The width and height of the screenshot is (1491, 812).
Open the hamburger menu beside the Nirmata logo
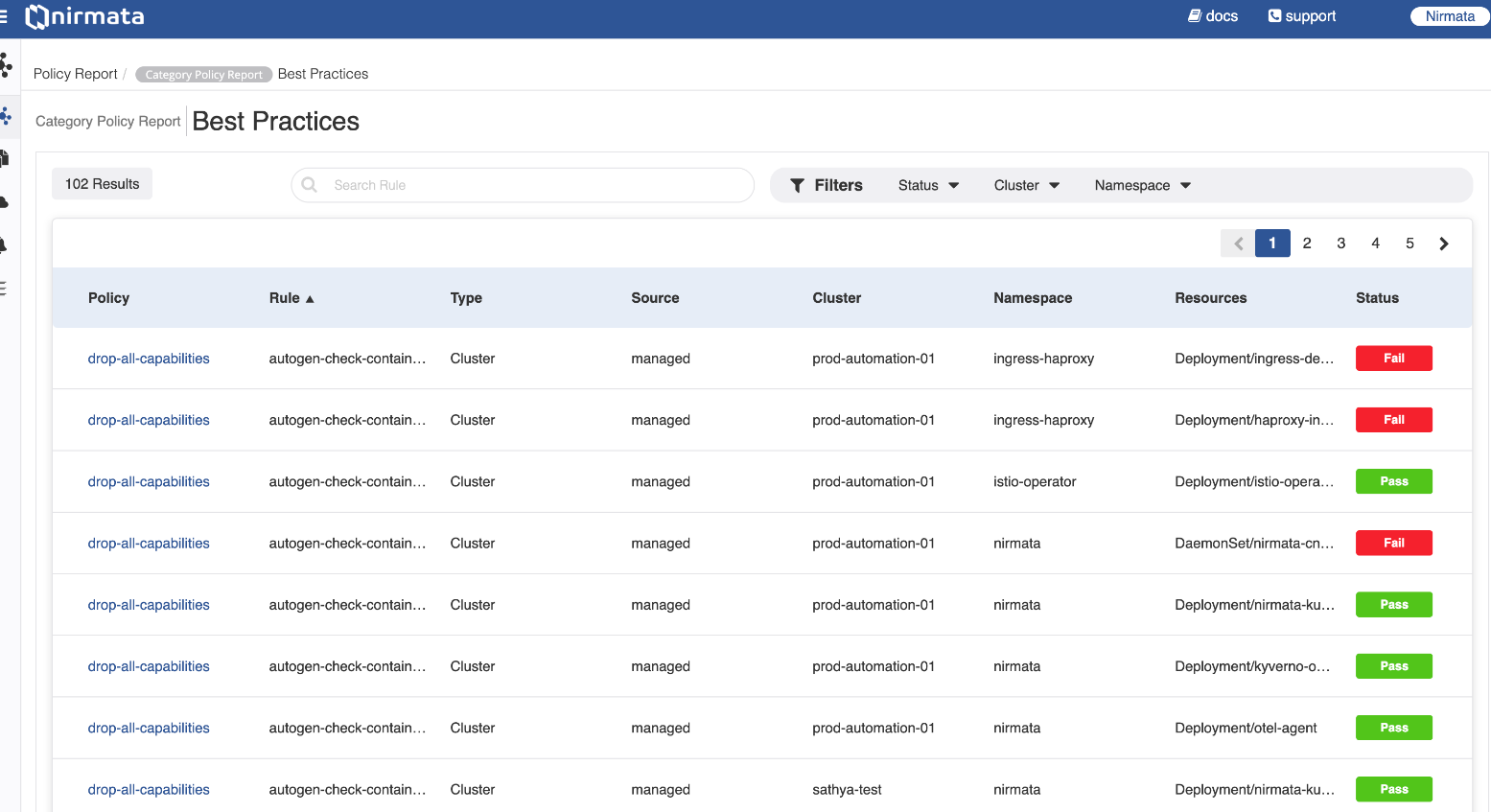(3, 16)
